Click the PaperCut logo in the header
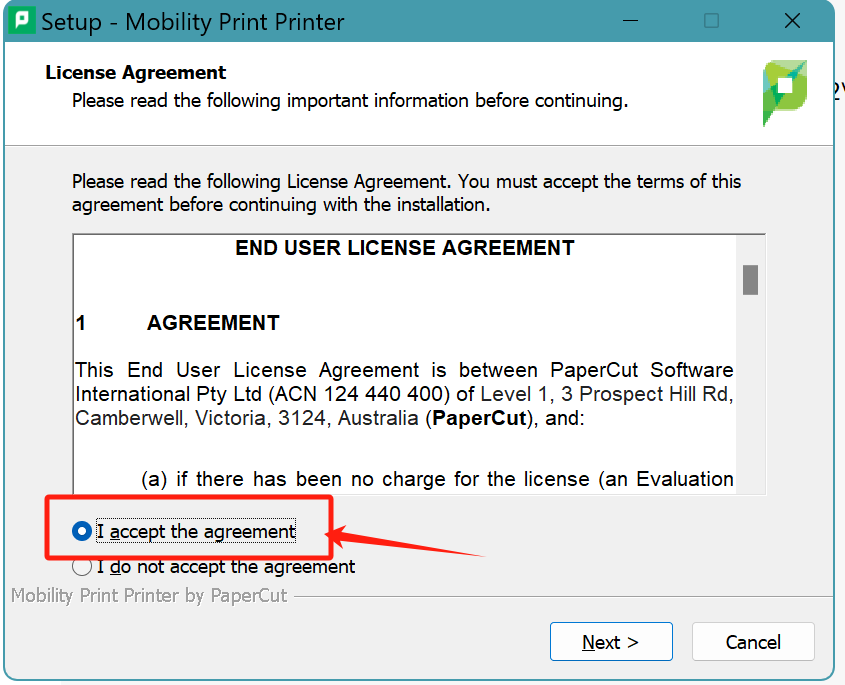 pos(785,93)
